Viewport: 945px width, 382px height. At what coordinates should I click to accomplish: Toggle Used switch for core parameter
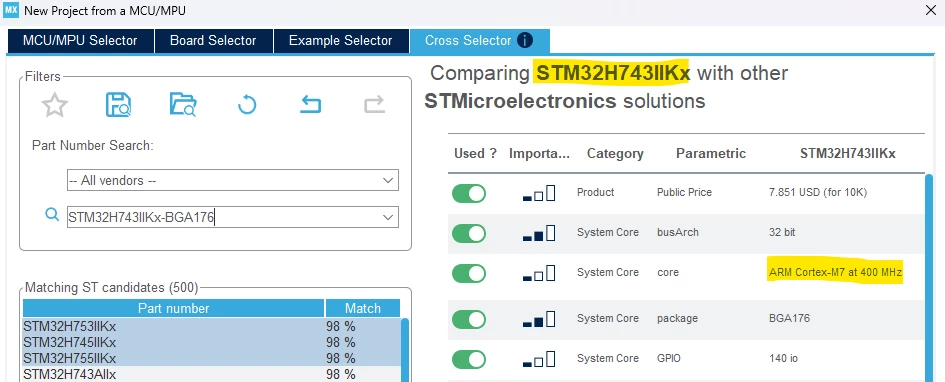pos(469,274)
